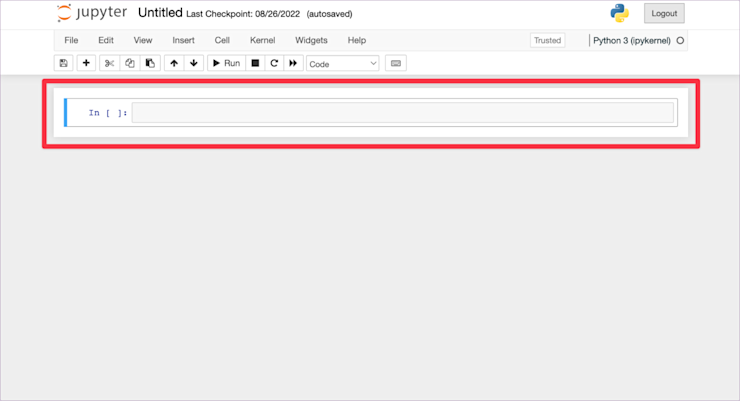Move selected cell down arrow
The height and width of the screenshot is (401, 740).
pyautogui.click(x=193, y=63)
